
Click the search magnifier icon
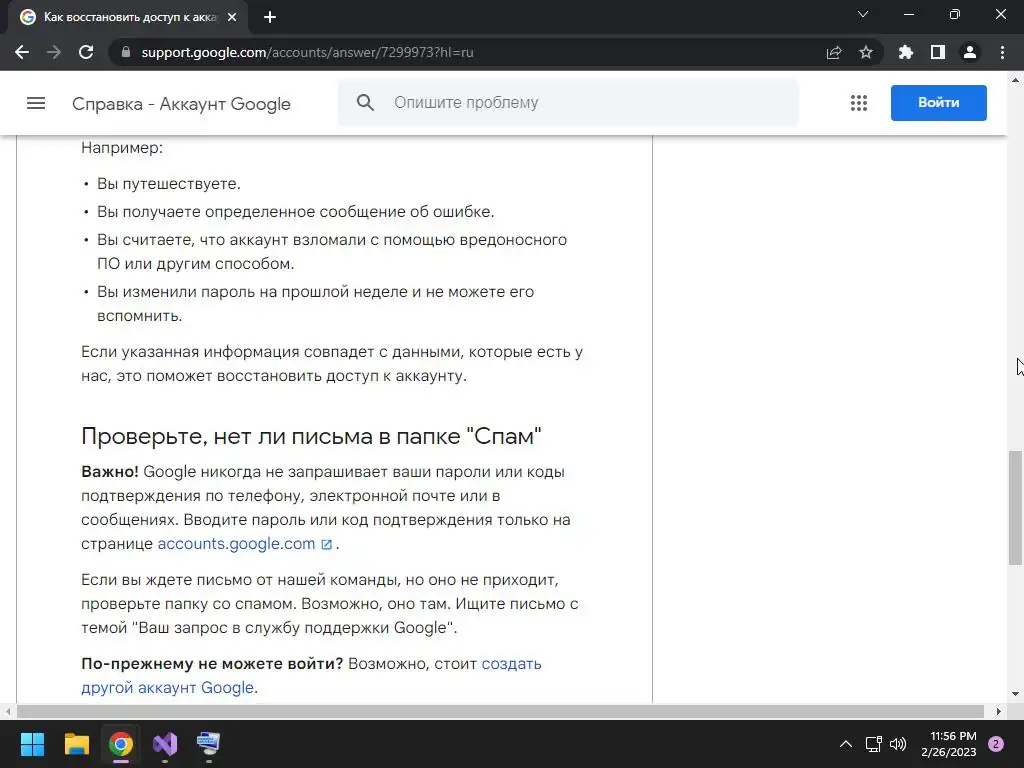(x=365, y=103)
